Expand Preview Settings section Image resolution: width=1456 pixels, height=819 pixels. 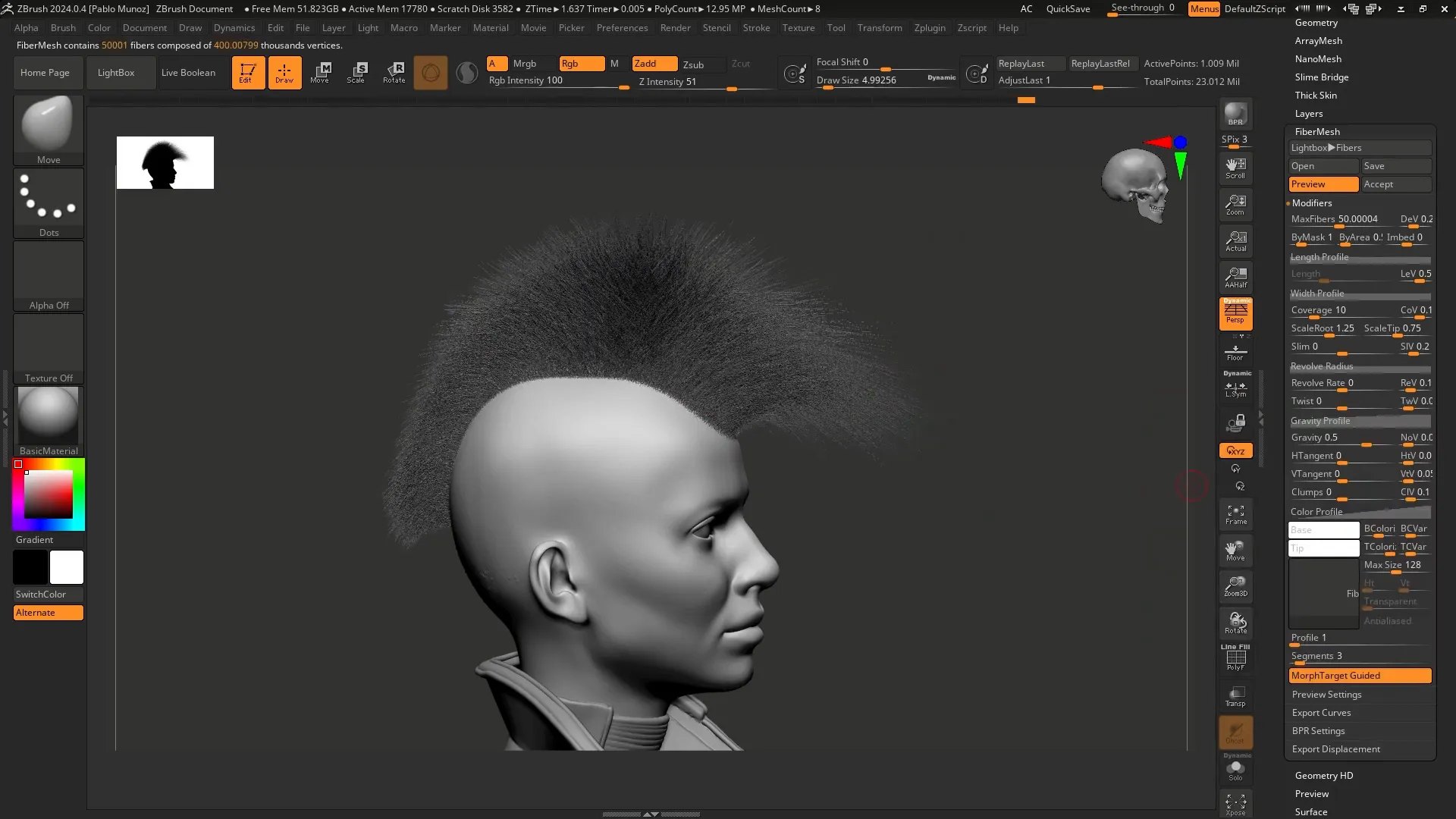coord(1326,695)
